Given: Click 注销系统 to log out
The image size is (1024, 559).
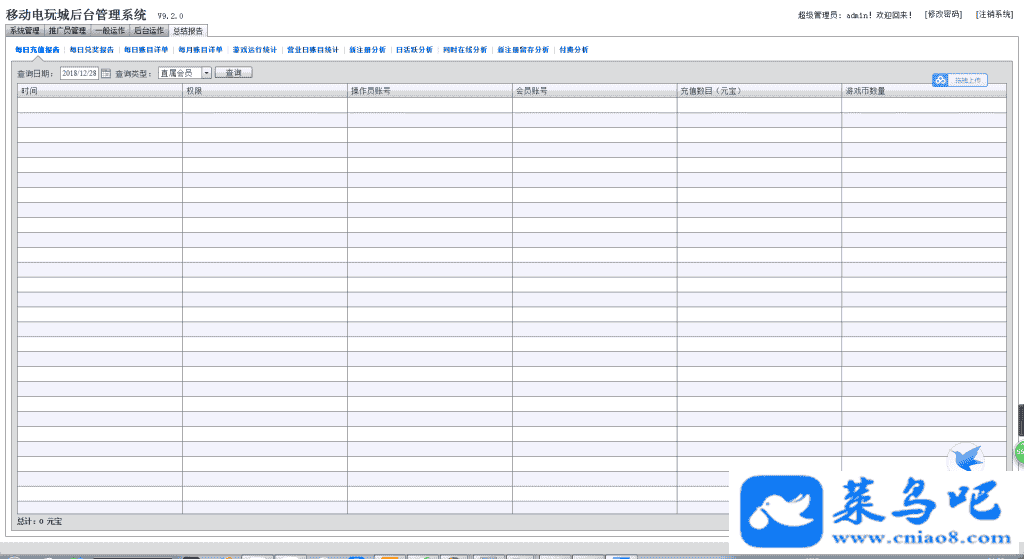Looking at the screenshot, I should pos(994,14).
